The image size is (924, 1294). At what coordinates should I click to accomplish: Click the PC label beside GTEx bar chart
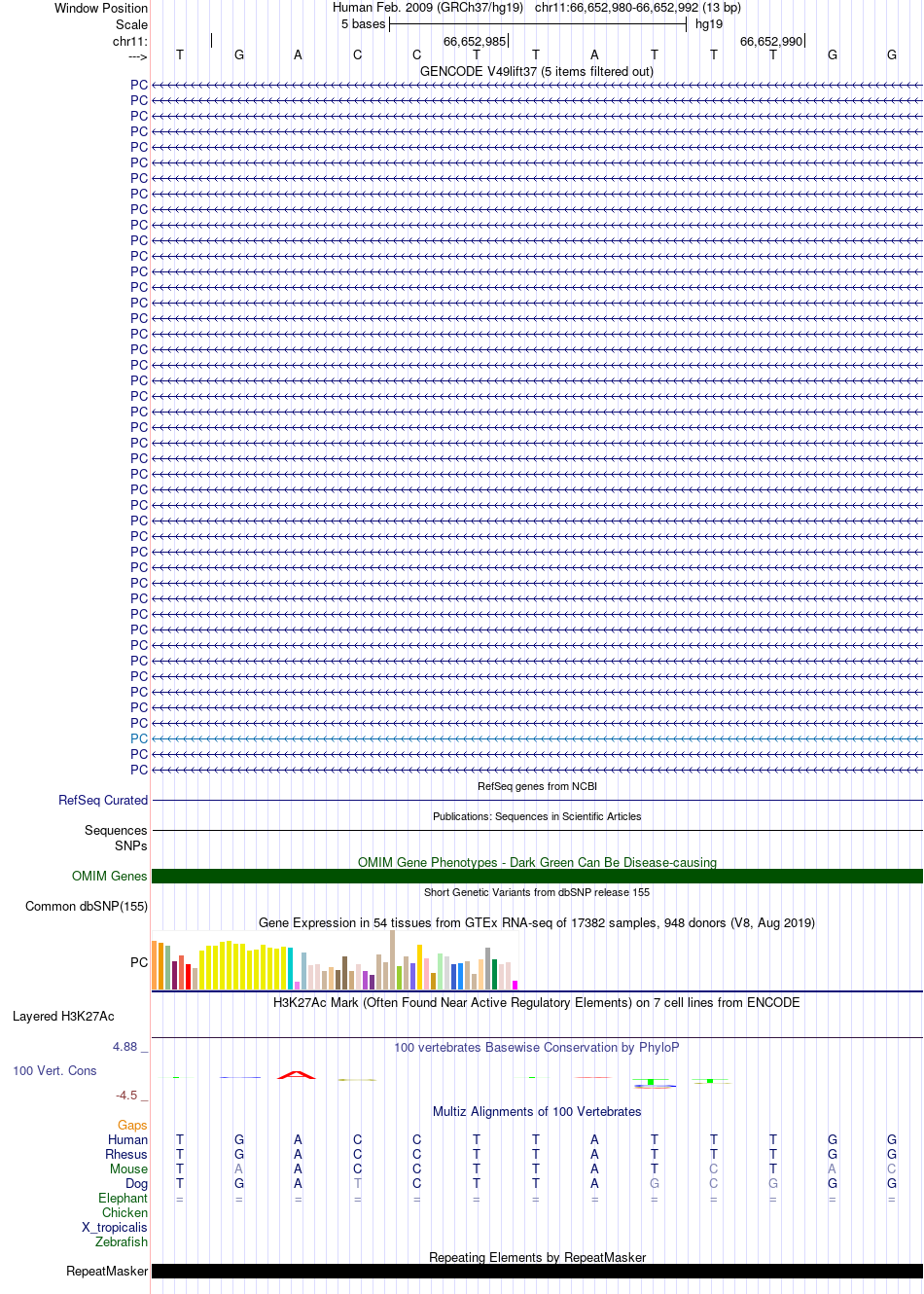139,962
